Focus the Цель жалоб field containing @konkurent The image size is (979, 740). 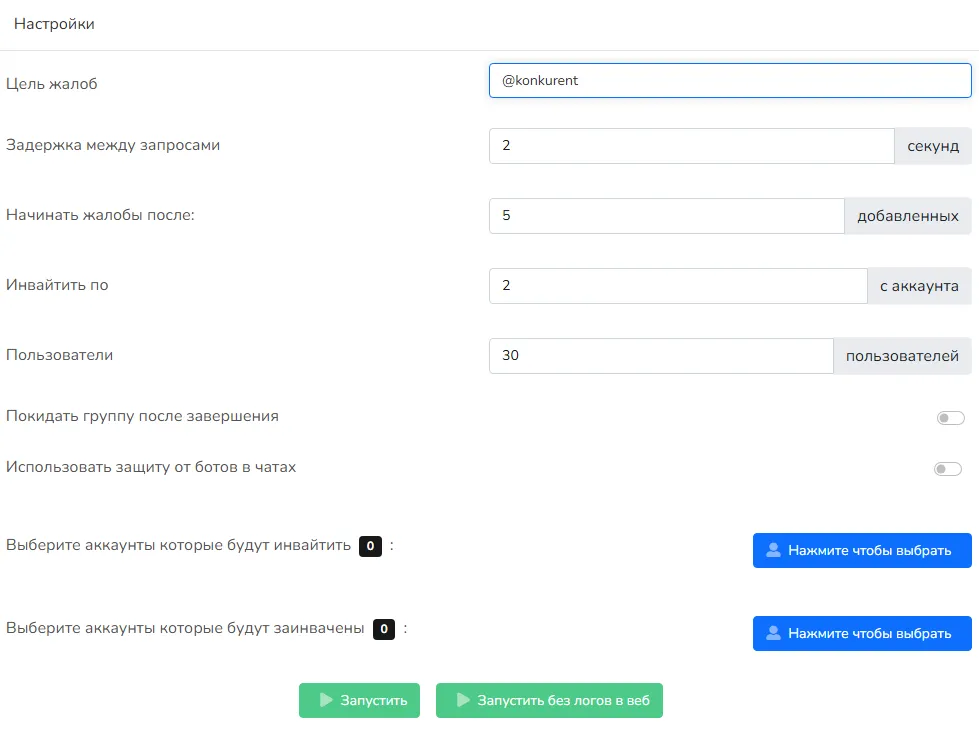click(x=730, y=81)
